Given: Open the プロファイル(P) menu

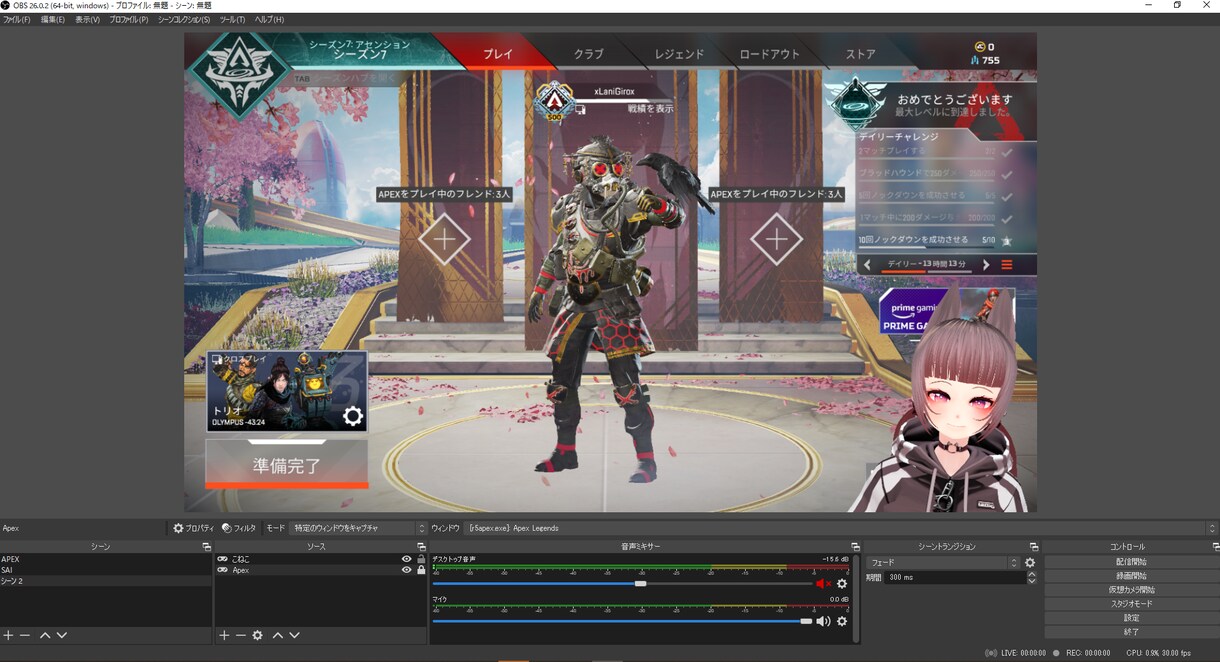Looking at the screenshot, I should pyautogui.click(x=129, y=20).
